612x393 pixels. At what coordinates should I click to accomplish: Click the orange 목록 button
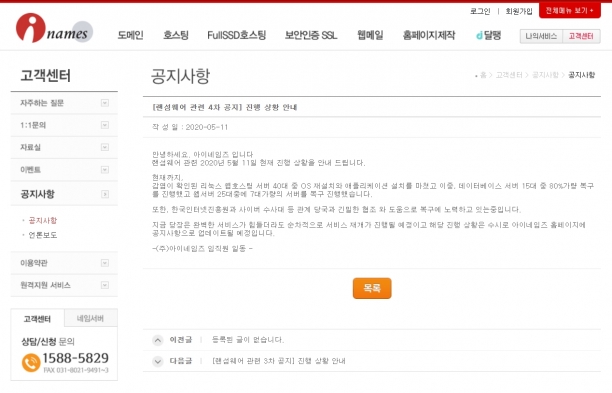click(x=372, y=288)
